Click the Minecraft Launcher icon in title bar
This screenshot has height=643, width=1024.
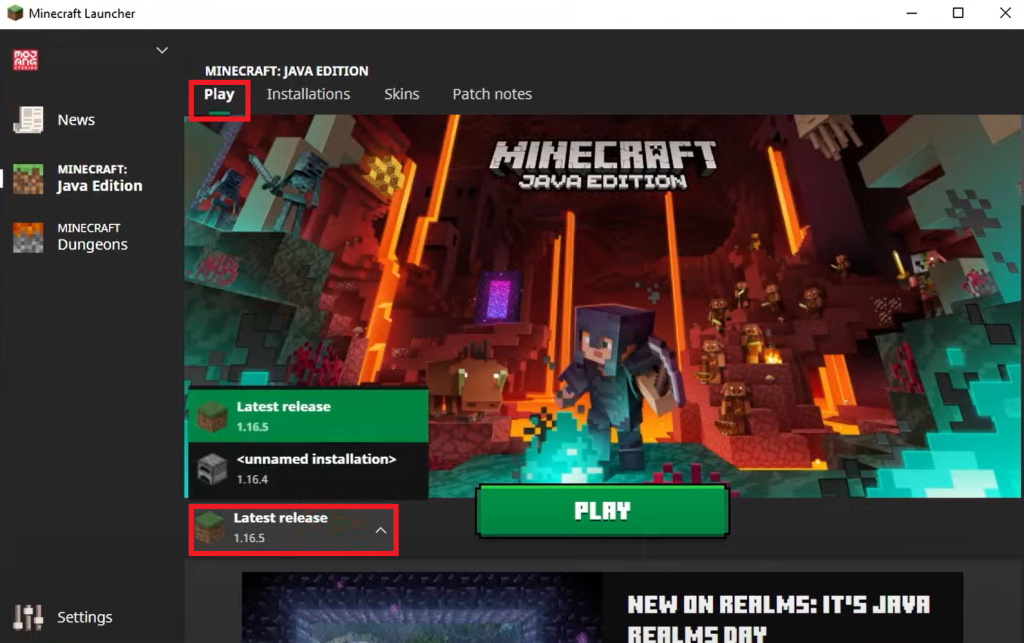(x=14, y=13)
